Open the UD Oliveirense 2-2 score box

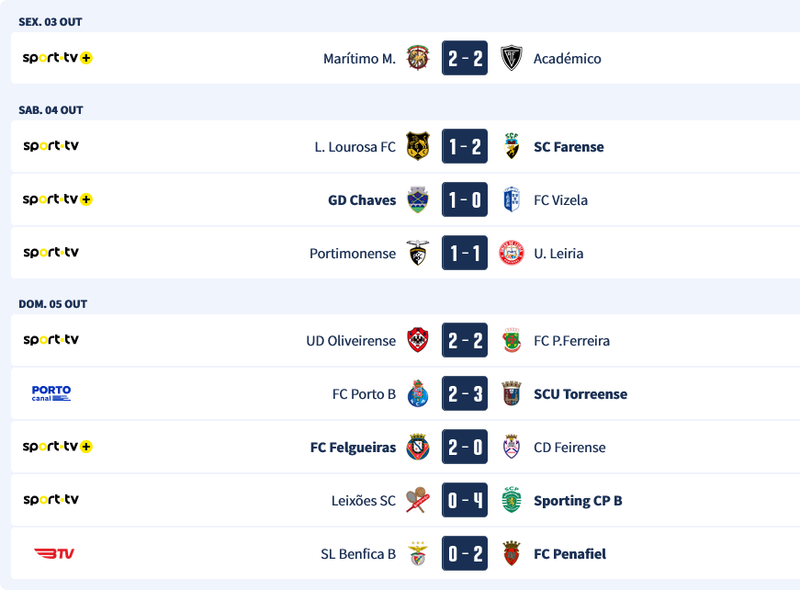click(x=465, y=341)
